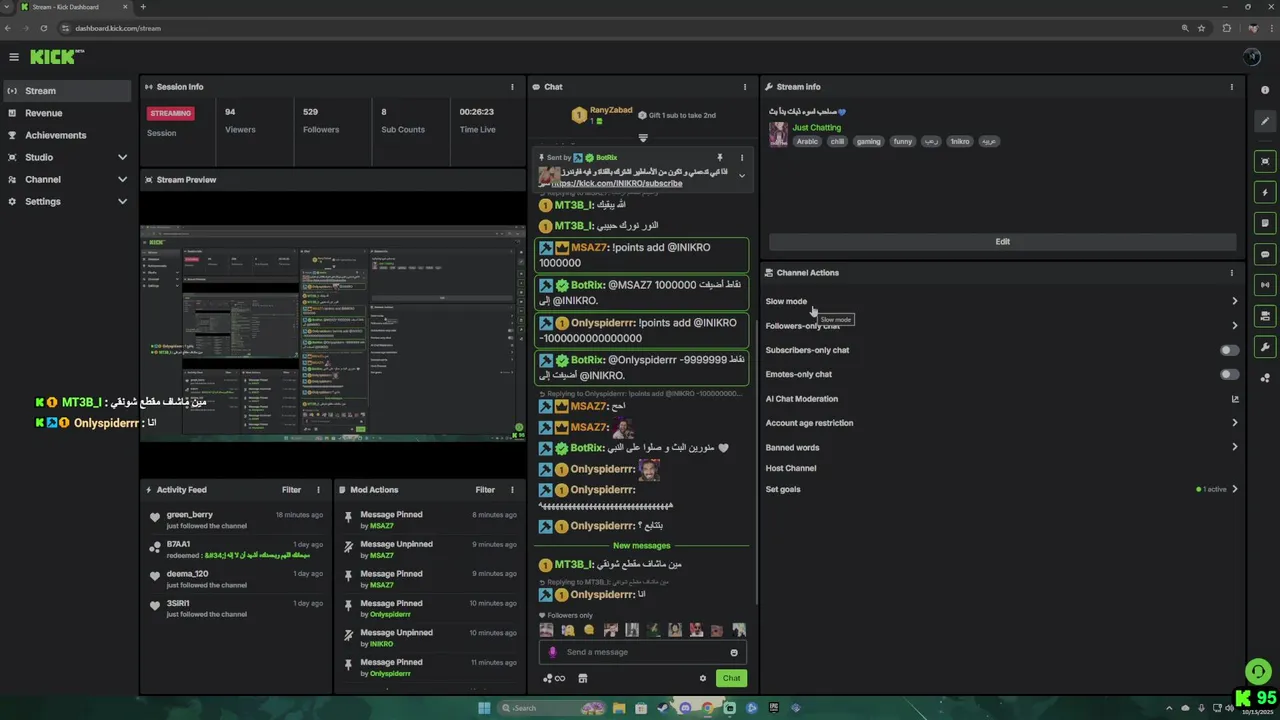Click the Send a message field
Screen dimensions: 1280x720
click(643, 652)
